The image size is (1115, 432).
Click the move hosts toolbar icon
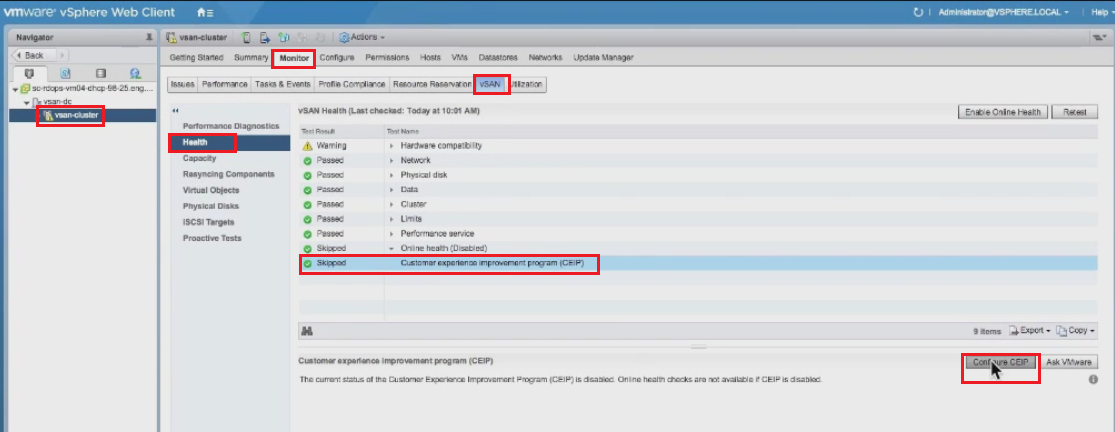pyautogui.click(x=265, y=37)
